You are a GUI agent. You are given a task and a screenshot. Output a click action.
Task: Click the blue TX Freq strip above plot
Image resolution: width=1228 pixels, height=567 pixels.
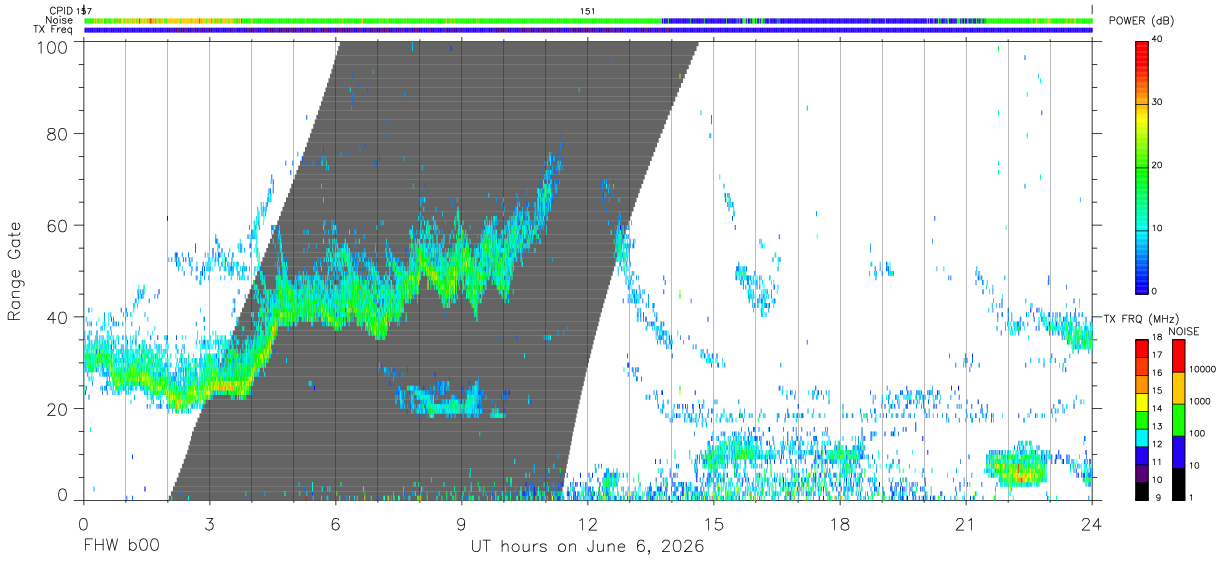588,30
